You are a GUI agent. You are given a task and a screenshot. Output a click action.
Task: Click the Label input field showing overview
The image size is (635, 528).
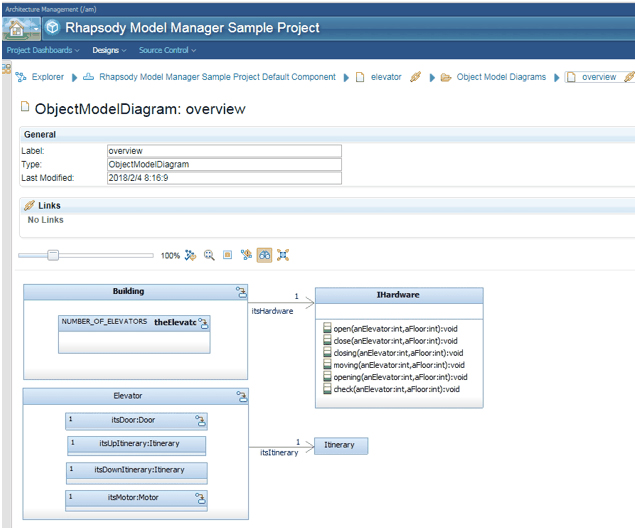(224, 151)
